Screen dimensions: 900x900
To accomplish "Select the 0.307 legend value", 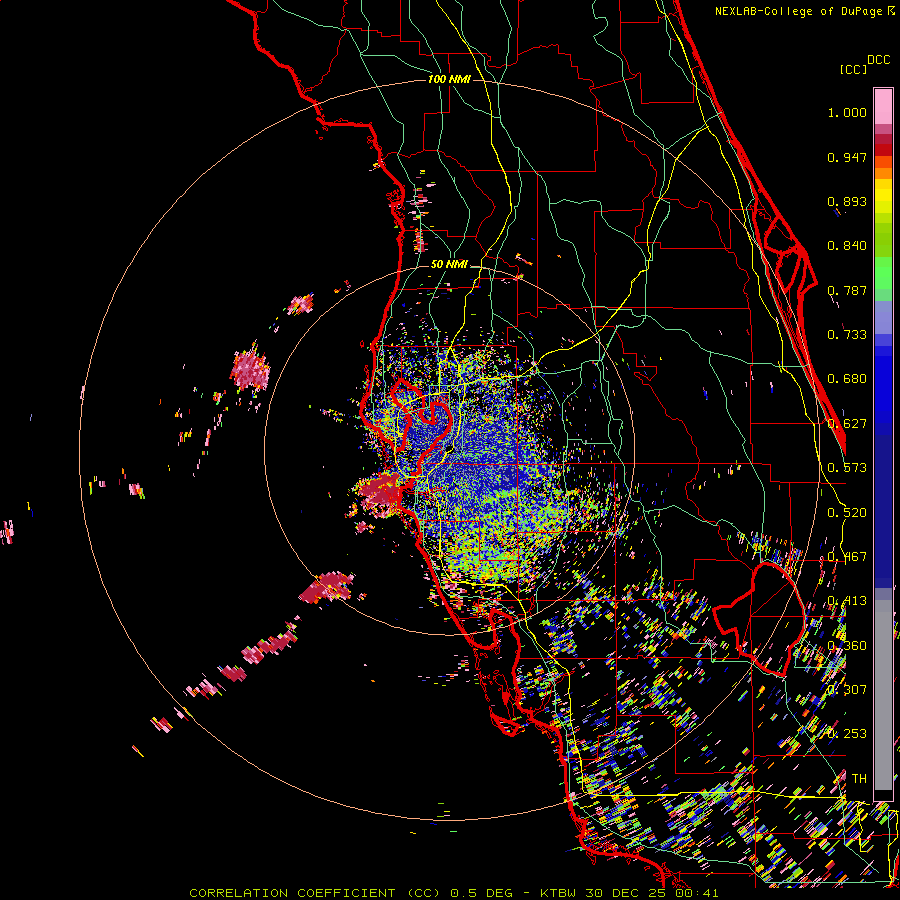I will (847, 690).
